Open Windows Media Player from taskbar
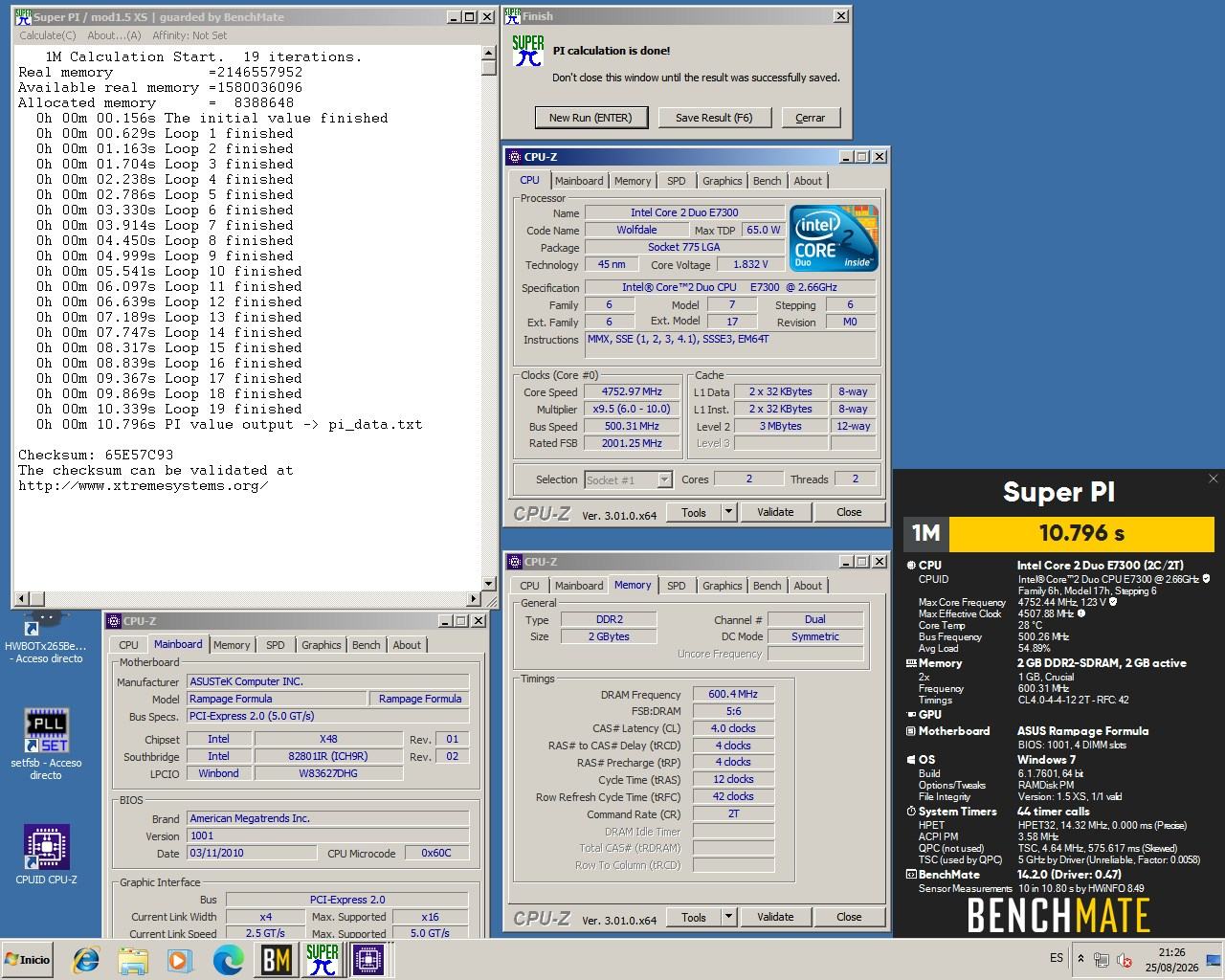This screenshot has height=980, width=1225. [179, 960]
